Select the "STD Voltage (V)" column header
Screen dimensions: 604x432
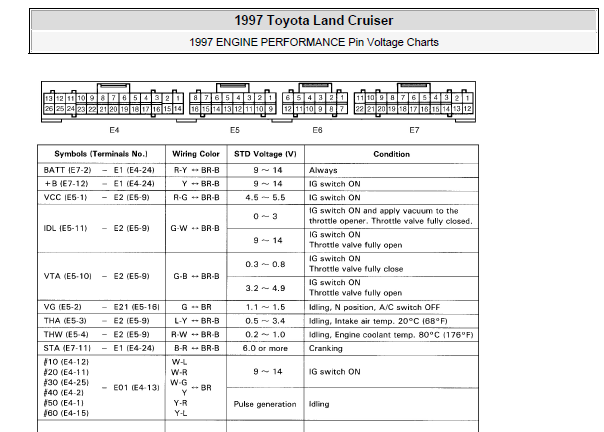pos(265,154)
